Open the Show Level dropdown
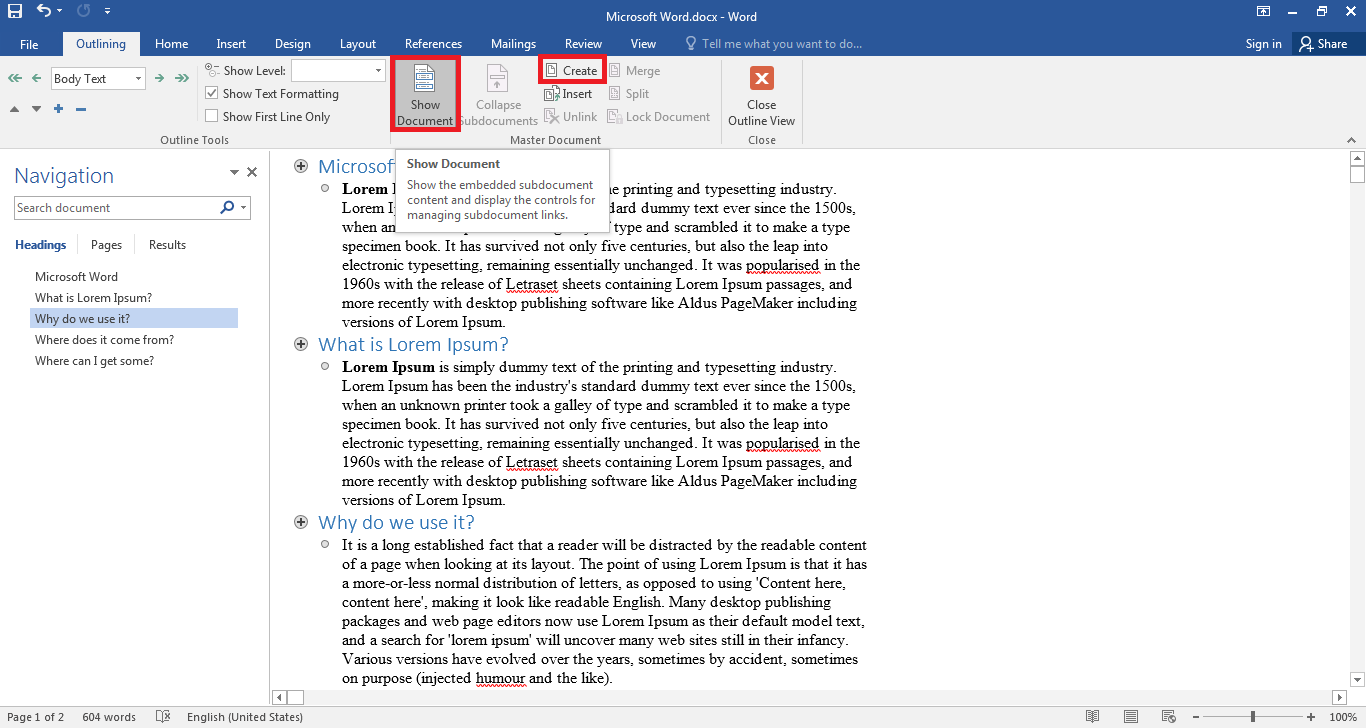This screenshot has height=728, width=1366. point(376,70)
